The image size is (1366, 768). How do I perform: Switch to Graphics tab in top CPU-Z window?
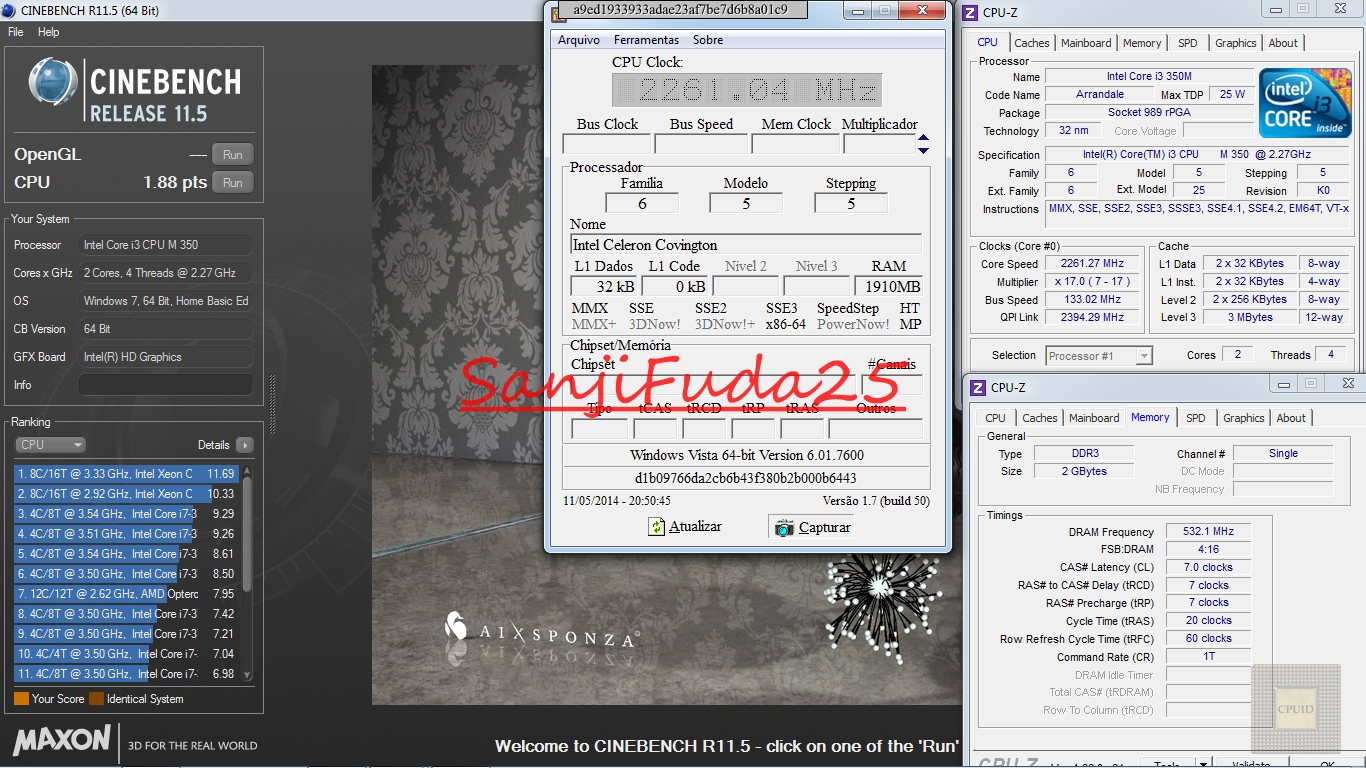(x=1236, y=43)
